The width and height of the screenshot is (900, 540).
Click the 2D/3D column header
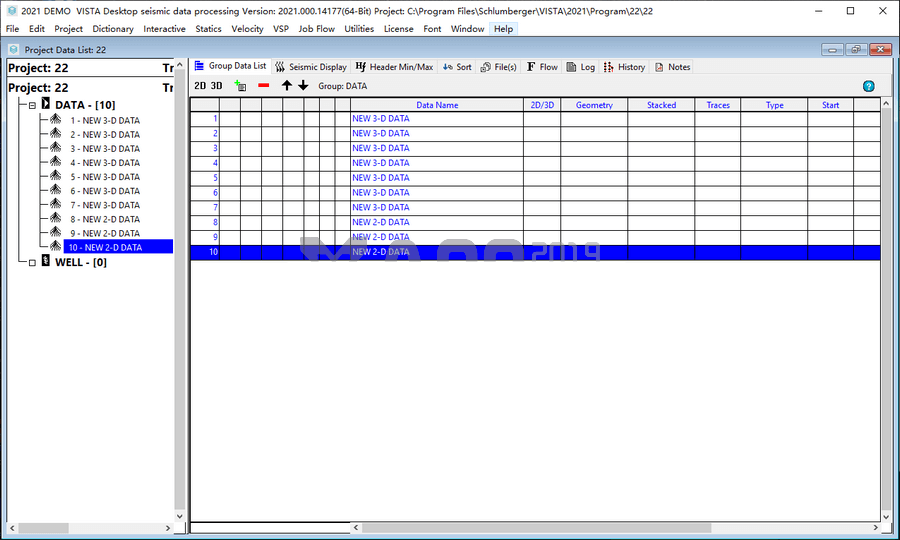point(542,105)
